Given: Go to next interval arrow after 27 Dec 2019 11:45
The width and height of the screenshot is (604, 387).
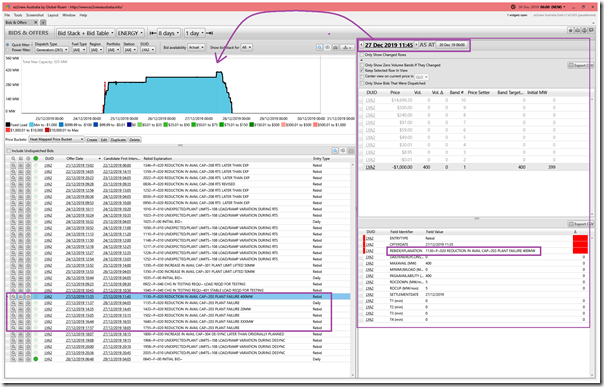Looking at the screenshot, I should (416, 45).
